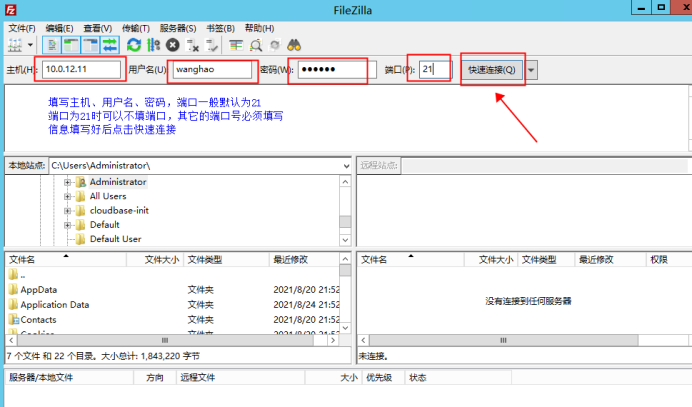Expand the Default tree node
692x407 pixels.
(x=68, y=225)
